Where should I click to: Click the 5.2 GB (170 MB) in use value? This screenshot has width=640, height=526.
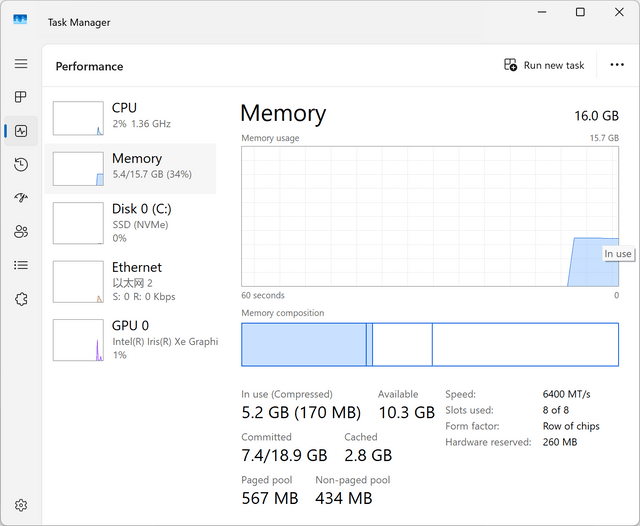pyautogui.click(x=301, y=413)
